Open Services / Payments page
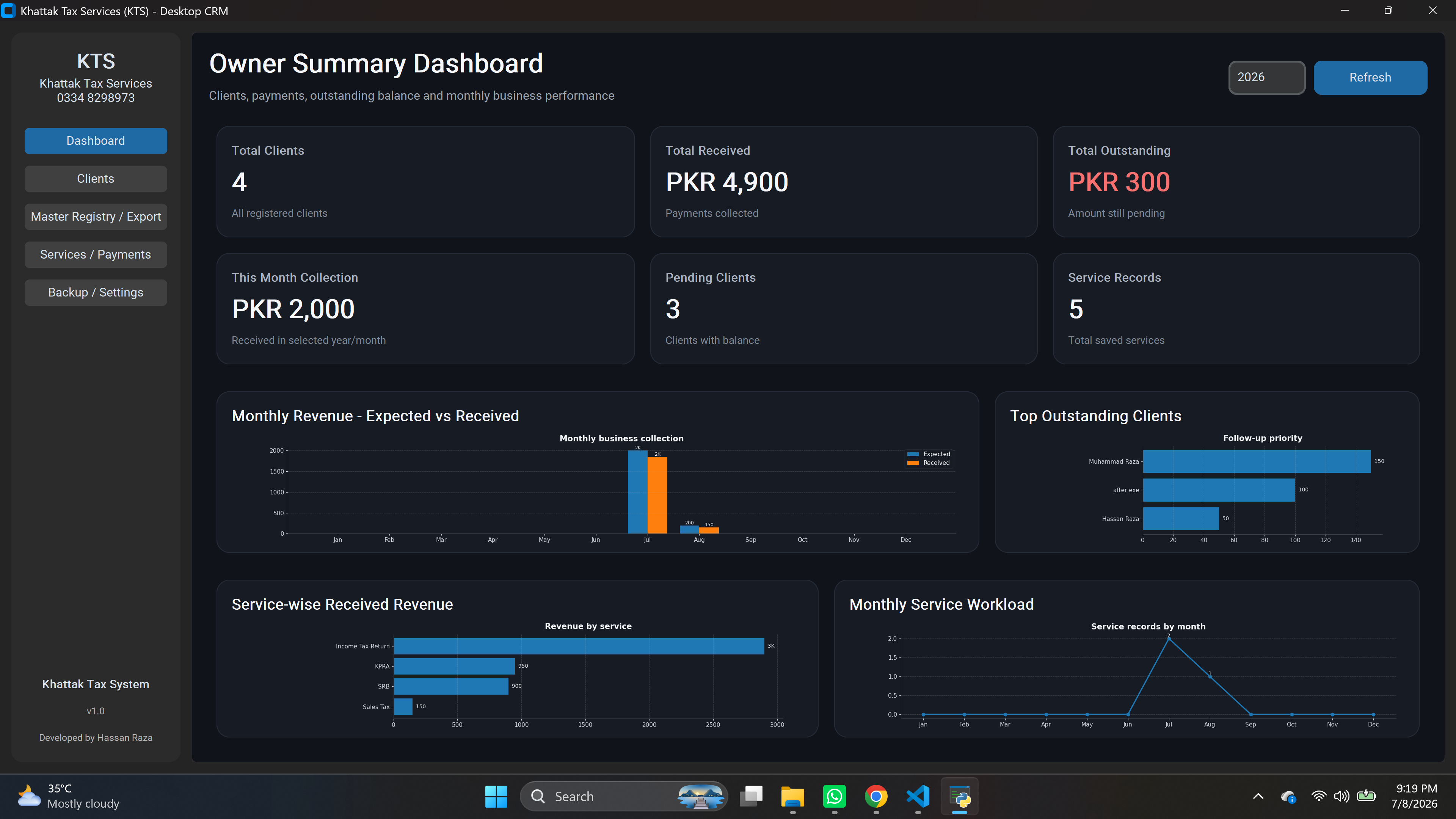1456x819 pixels. point(96,254)
